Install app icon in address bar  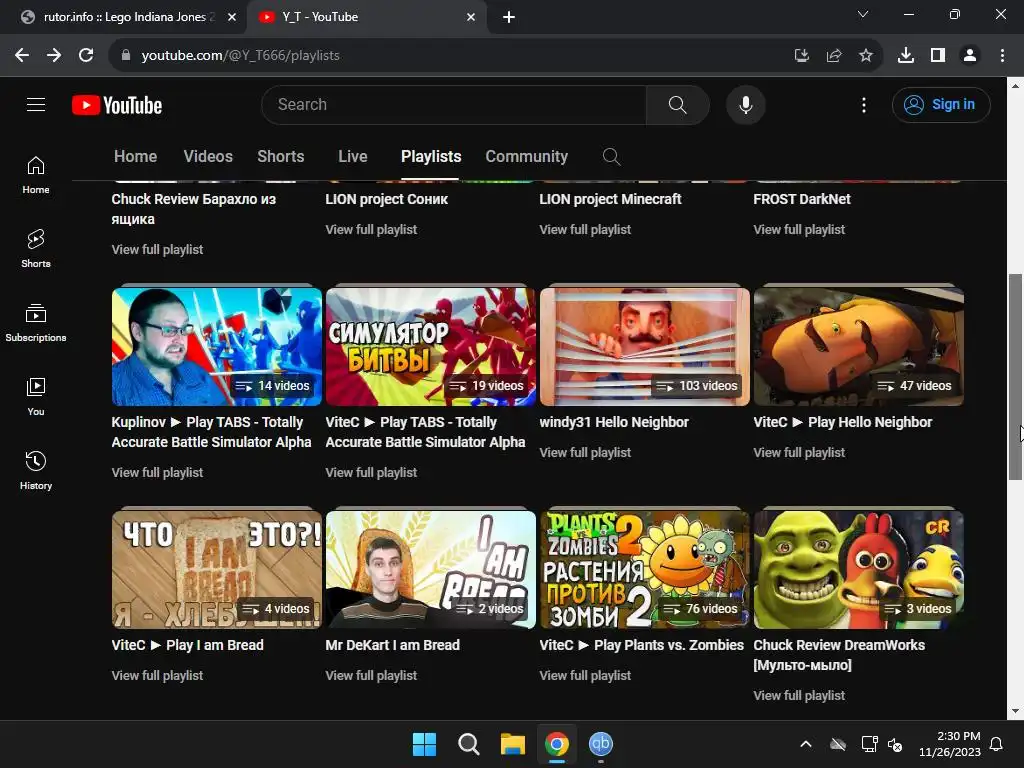coord(802,56)
